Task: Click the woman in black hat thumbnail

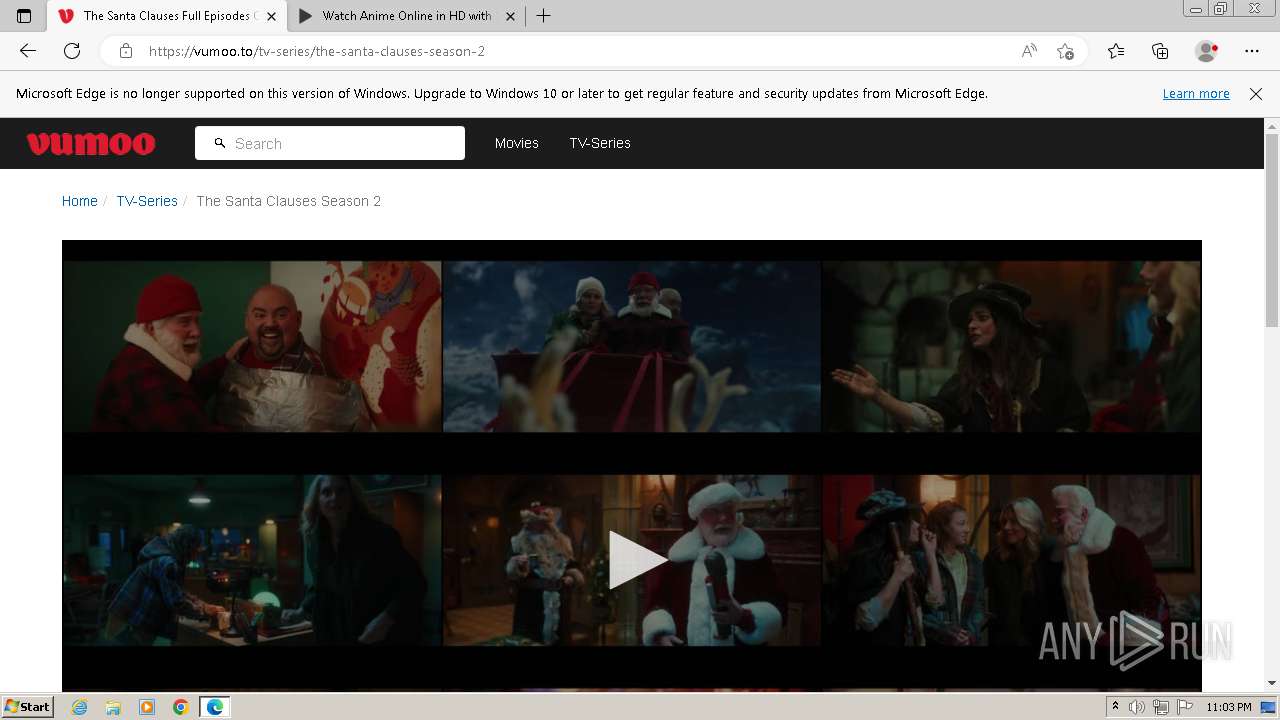Action: (x=1011, y=346)
